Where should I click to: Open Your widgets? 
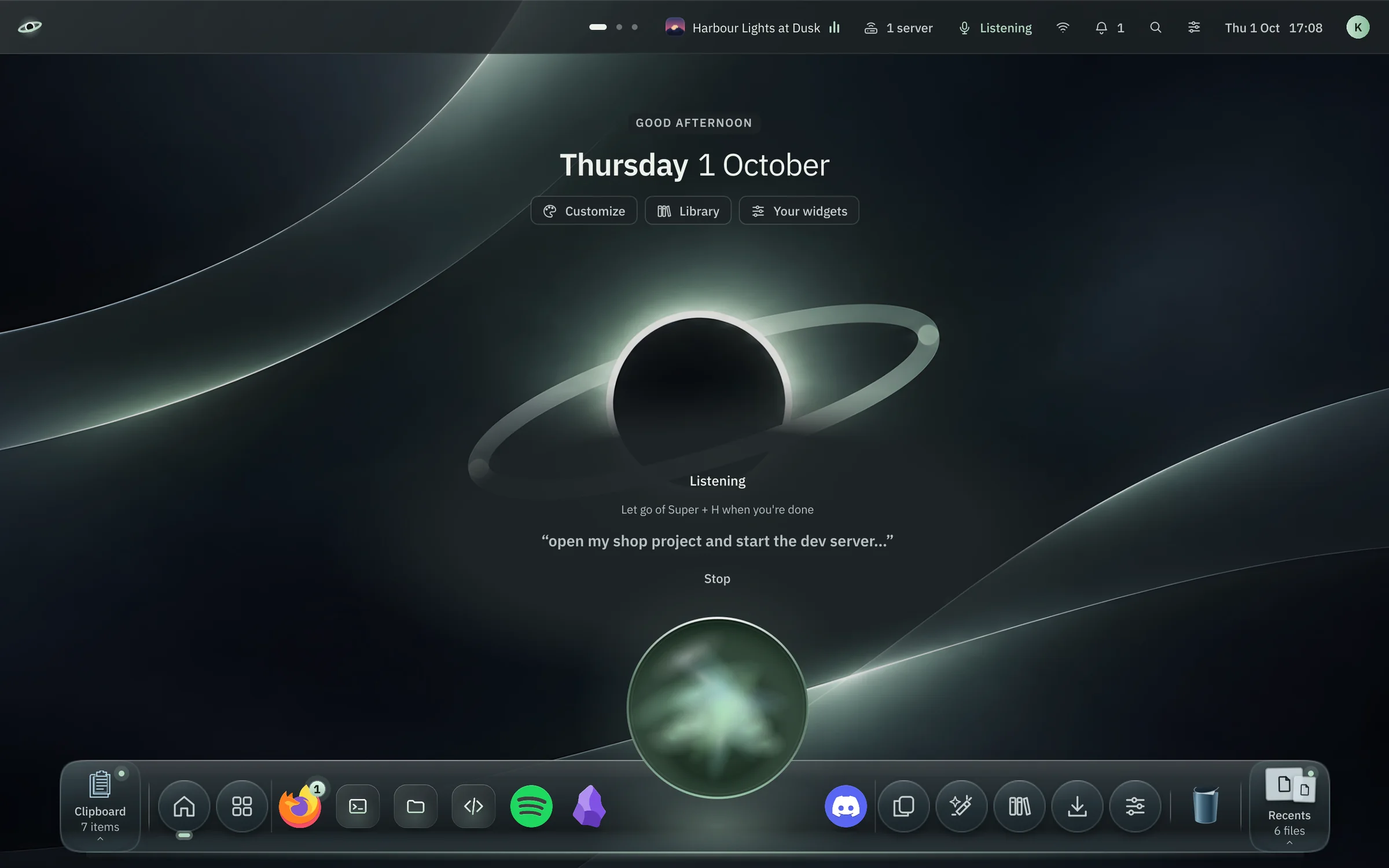point(799,211)
